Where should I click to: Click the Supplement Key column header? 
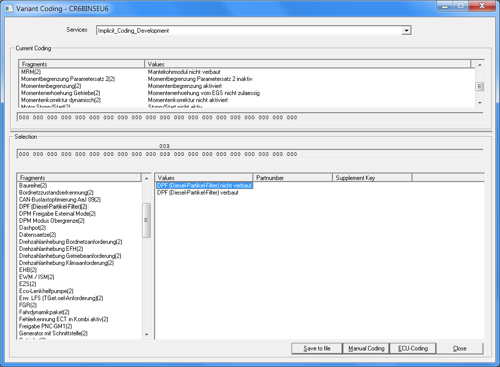372,178
